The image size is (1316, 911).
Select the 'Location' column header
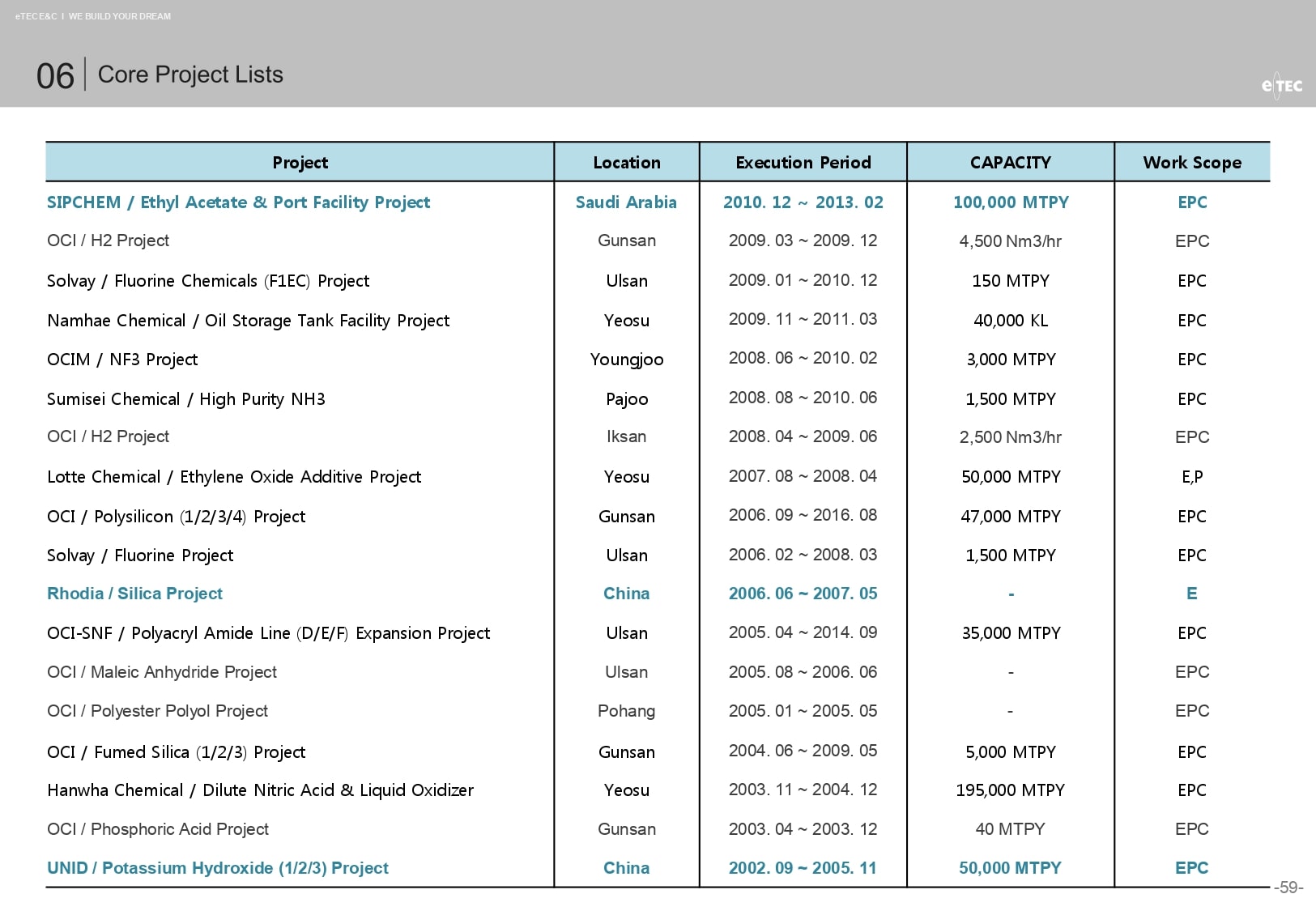[627, 162]
